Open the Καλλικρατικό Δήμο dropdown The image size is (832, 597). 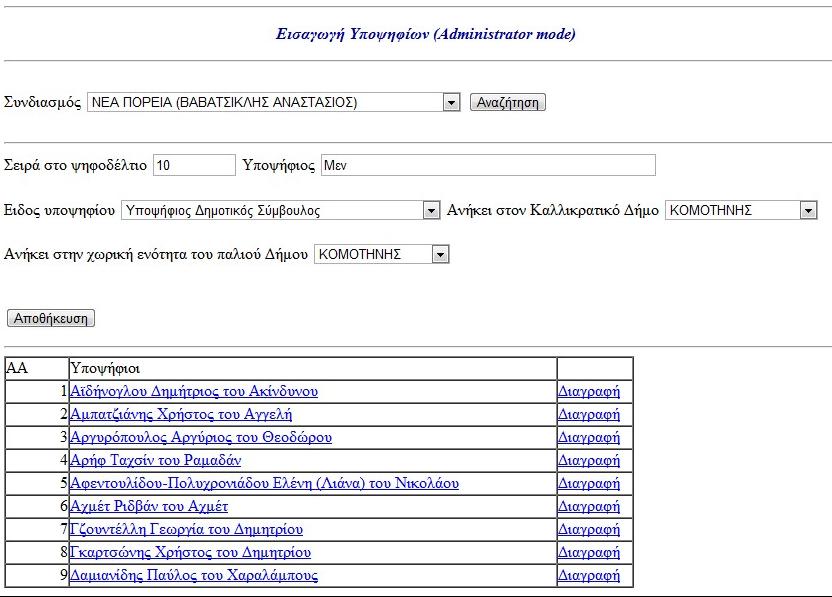click(741, 211)
